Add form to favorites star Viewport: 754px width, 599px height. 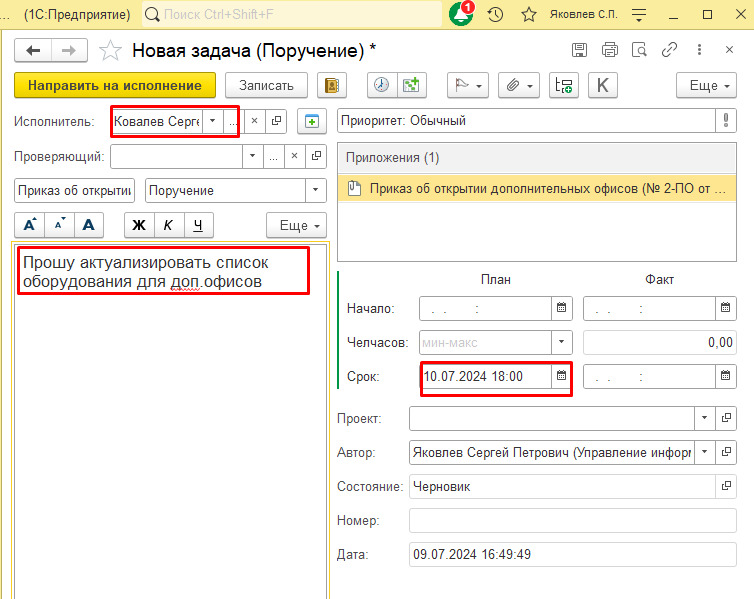(x=110, y=50)
